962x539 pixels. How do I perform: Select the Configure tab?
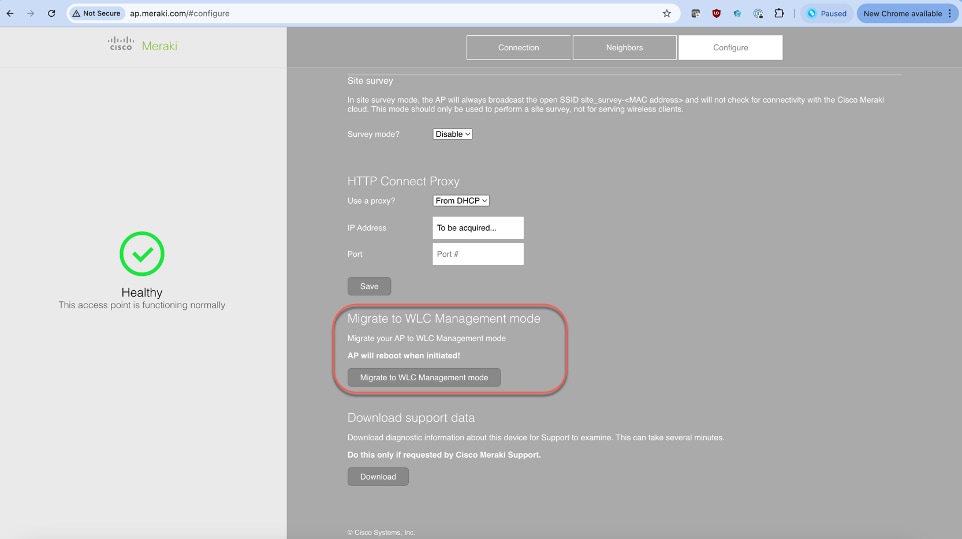[730, 47]
